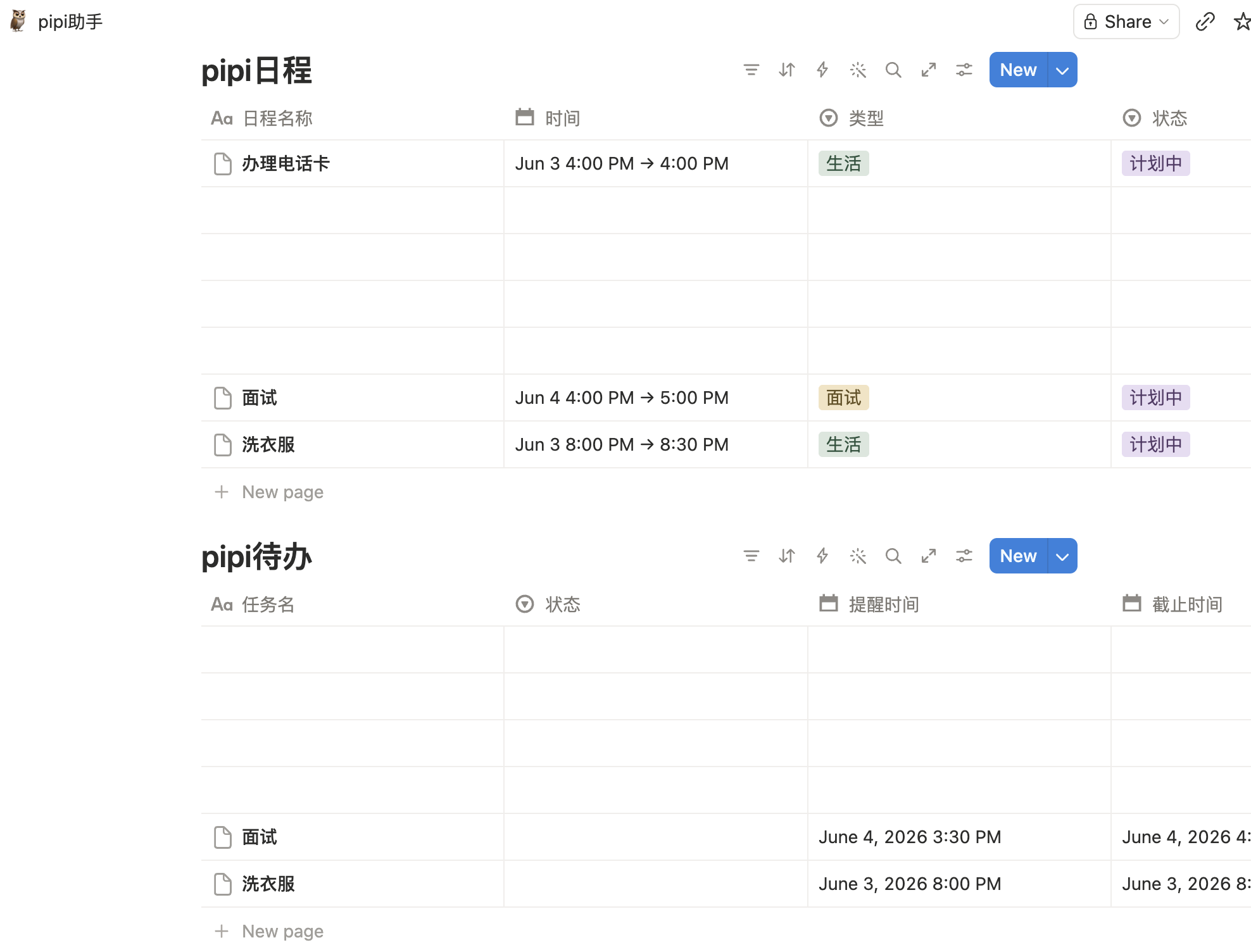Click 生活 tag in 办理电话卡 row

point(843,163)
